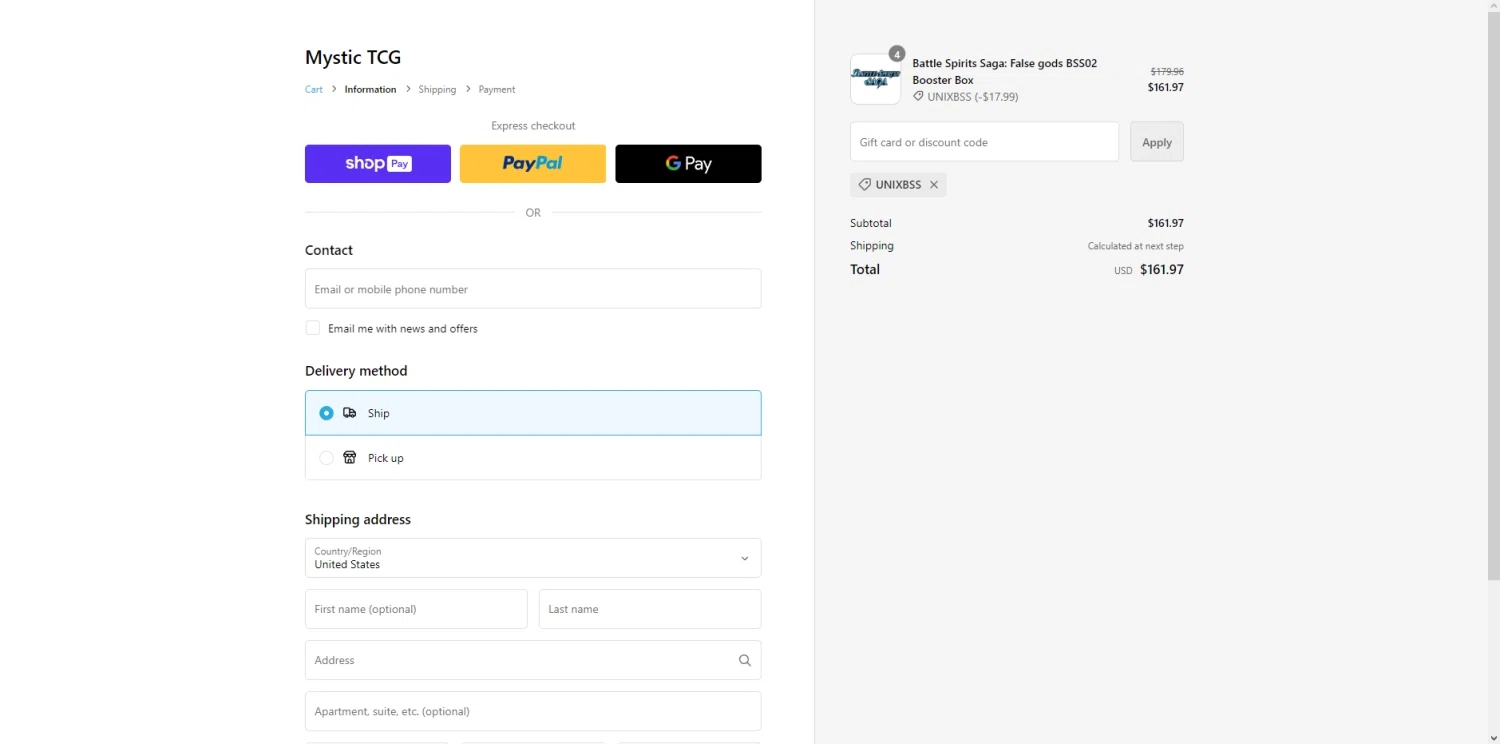Image resolution: width=1500 pixels, height=744 pixels.
Task: Click the crossed-out price $179.96
Action: coord(1167,72)
